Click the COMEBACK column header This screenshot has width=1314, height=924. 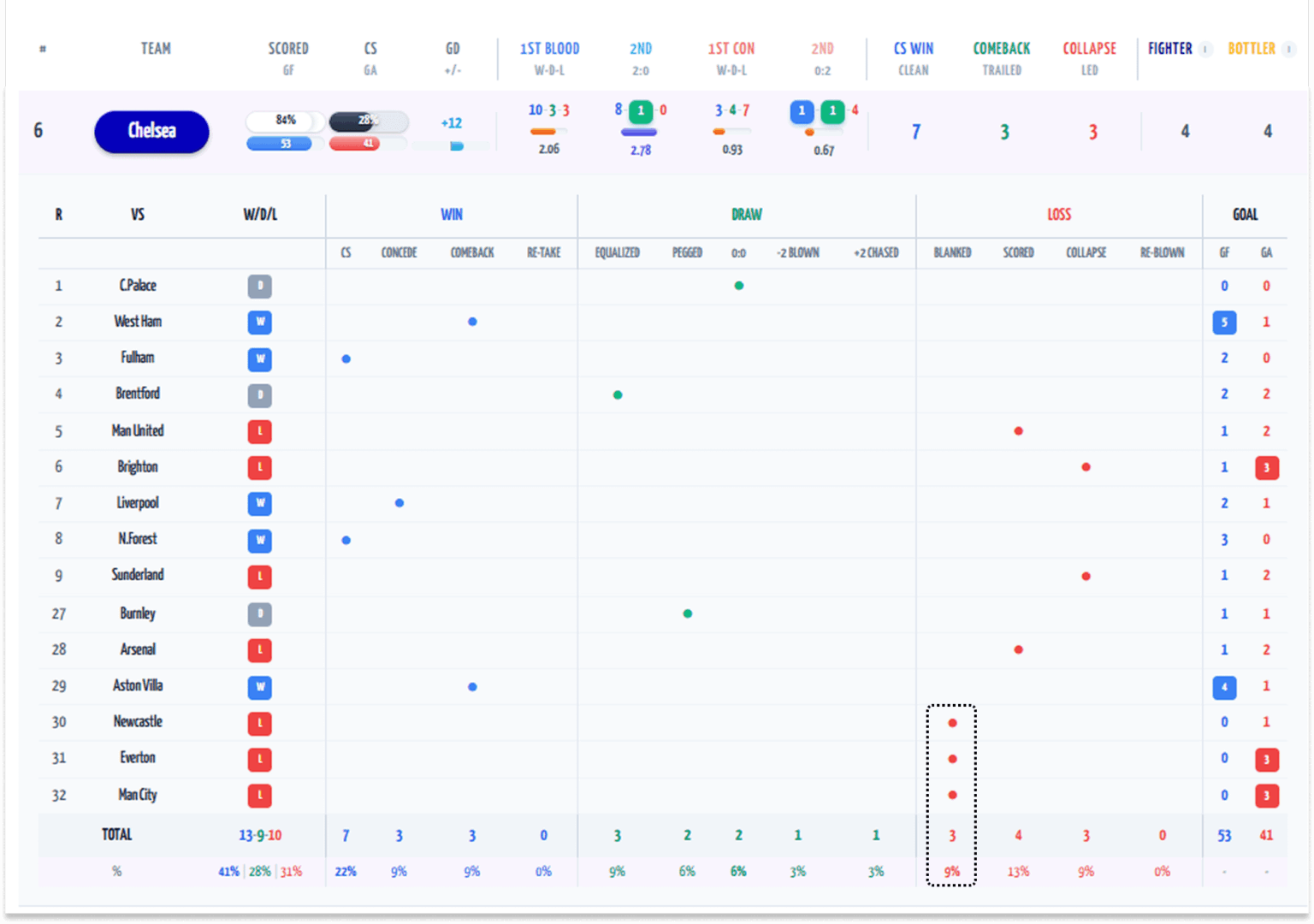pos(1001,49)
